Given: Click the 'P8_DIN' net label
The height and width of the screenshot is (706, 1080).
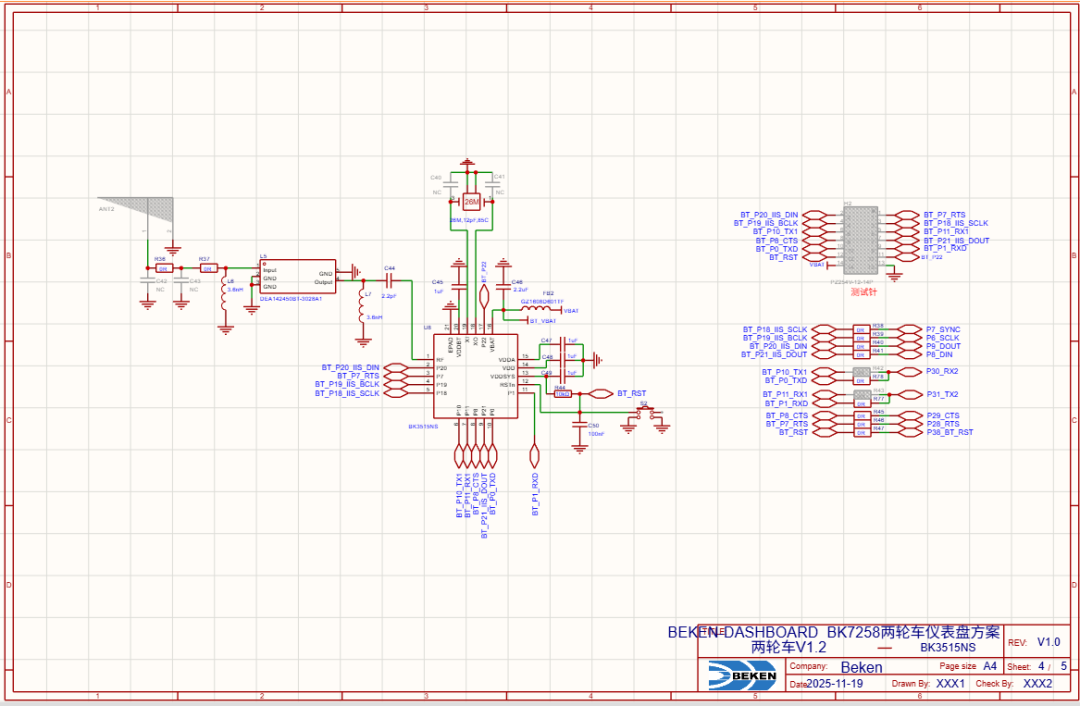Looking at the screenshot, I should (939, 355).
